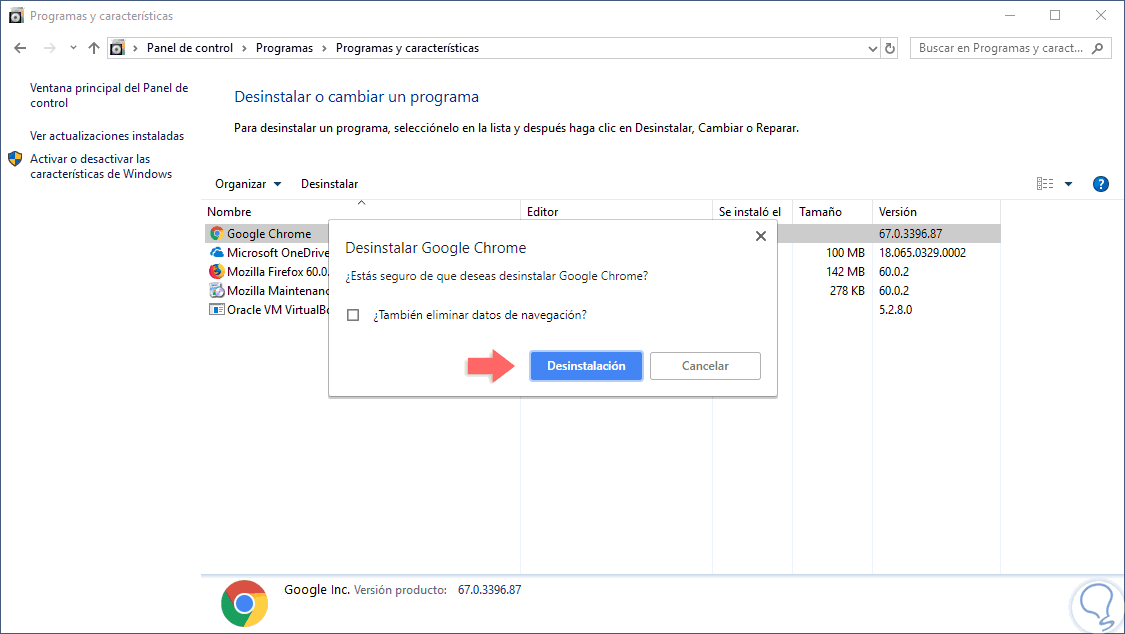Click the window title bar icon
This screenshot has height=634, width=1125.
tap(16, 15)
